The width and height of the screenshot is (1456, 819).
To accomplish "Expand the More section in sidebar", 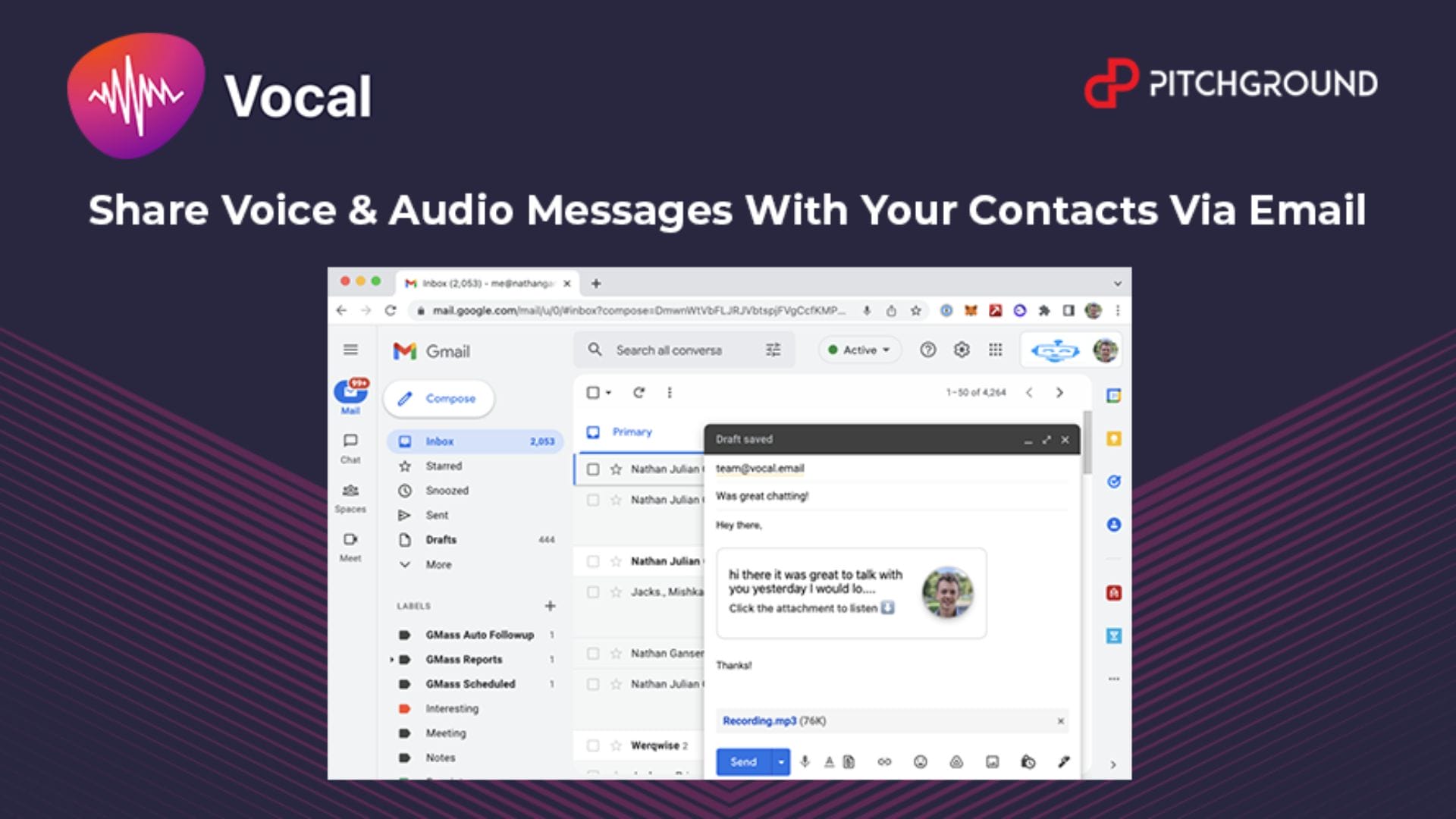I will click(x=438, y=564).
